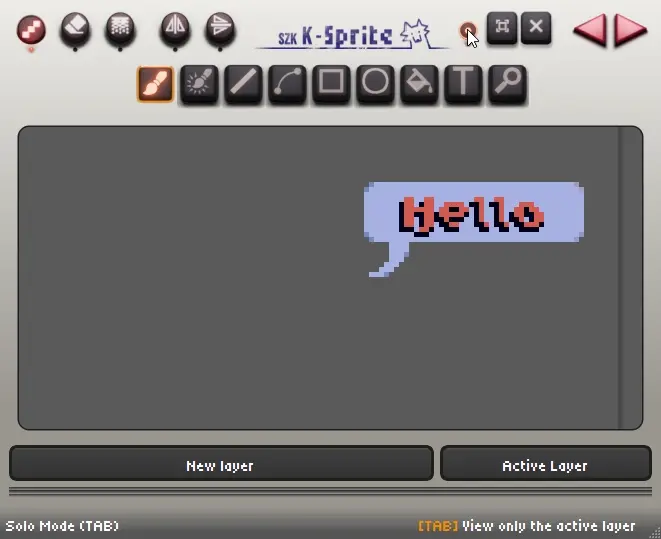Click the preview panel vertical scrollbar
Viewport: 661px width, 539px height.
630,277
